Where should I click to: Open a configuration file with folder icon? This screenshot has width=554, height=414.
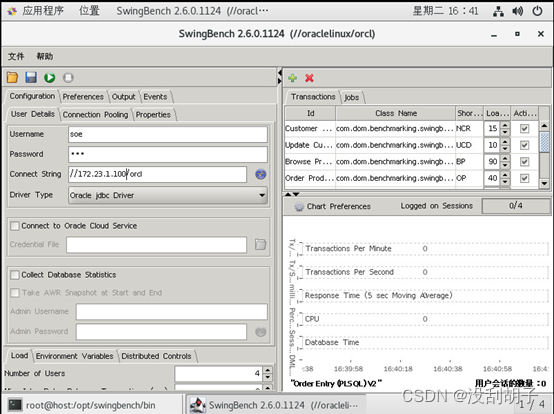point(12,77)
